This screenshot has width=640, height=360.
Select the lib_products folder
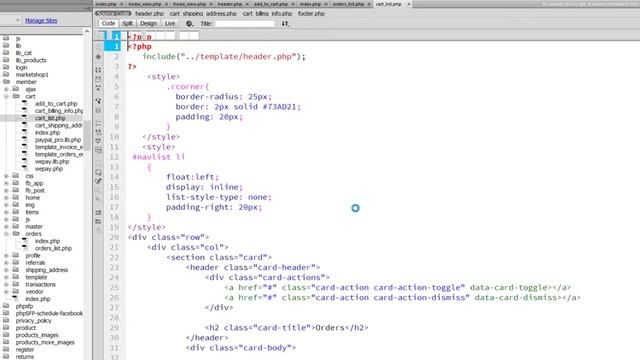point(31,60)
